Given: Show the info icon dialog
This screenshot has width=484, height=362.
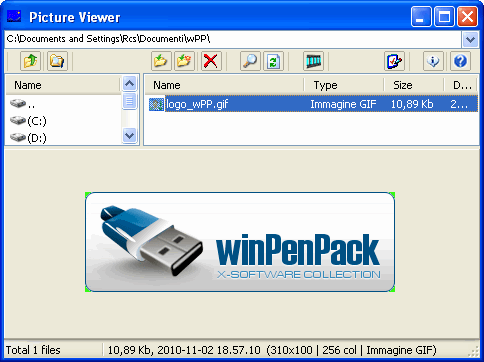Looking at the screenshot, I should pos(433,61).
